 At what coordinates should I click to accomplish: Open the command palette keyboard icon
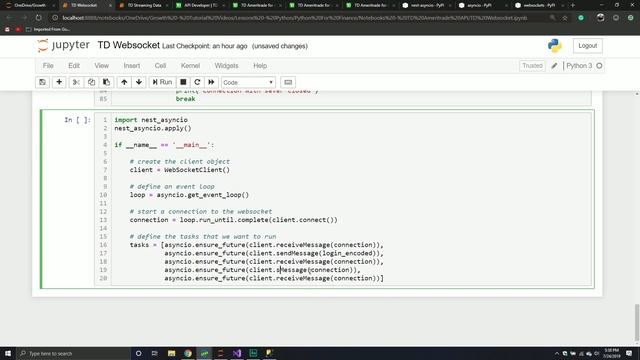(288, 82)
